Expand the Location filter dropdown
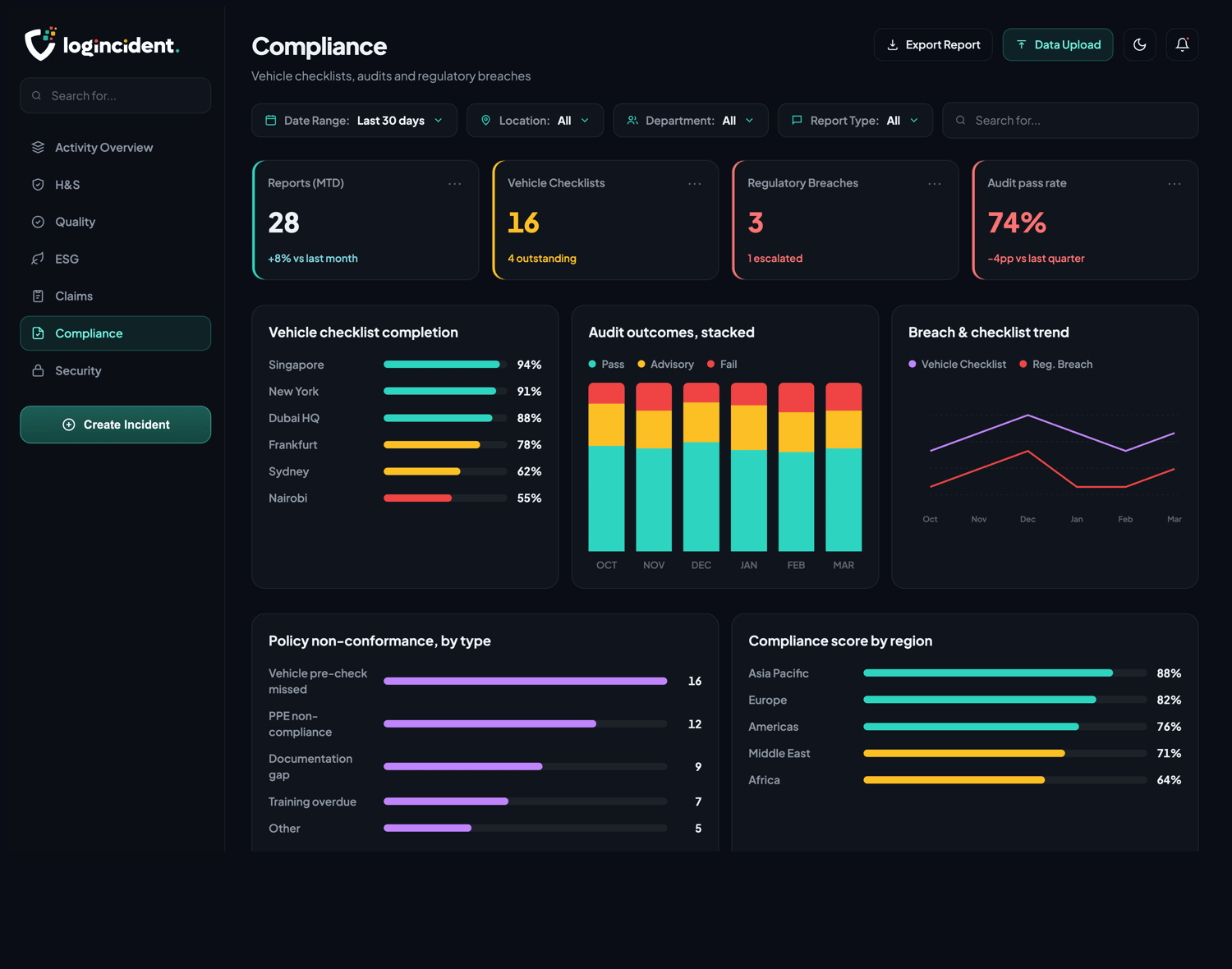Screen dimensions: 1232x969 pos(535,121)
